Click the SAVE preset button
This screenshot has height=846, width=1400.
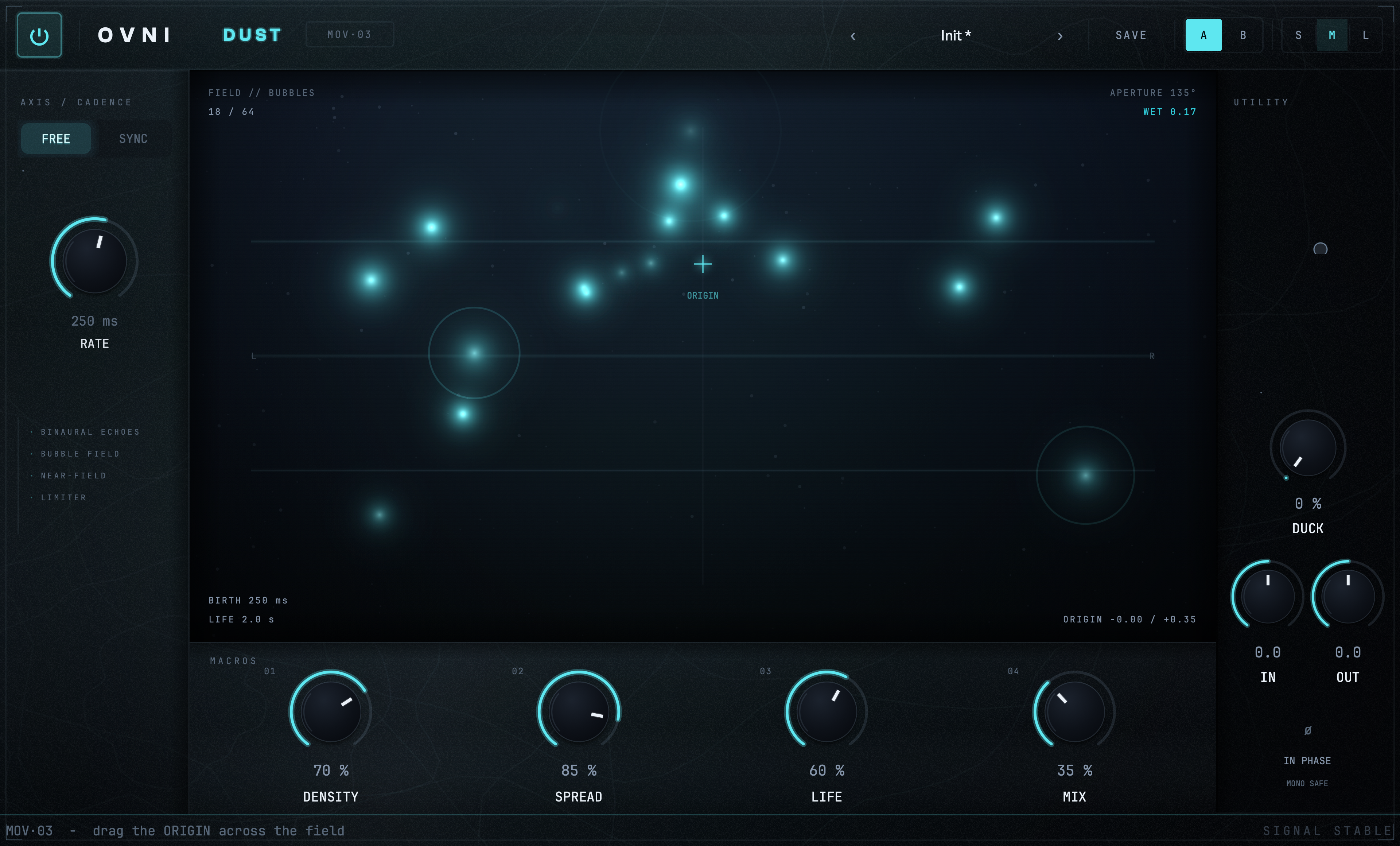coord(1131,35)
